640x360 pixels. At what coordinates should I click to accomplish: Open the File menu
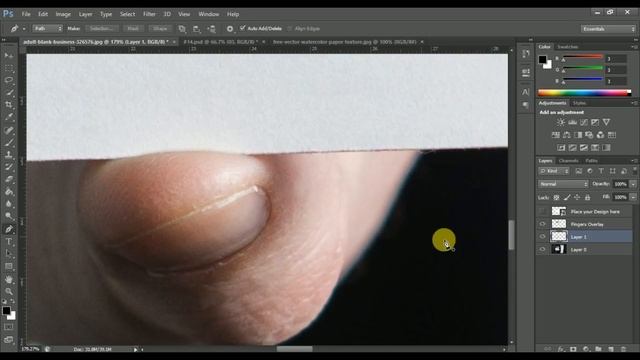[x=26, y=14]
